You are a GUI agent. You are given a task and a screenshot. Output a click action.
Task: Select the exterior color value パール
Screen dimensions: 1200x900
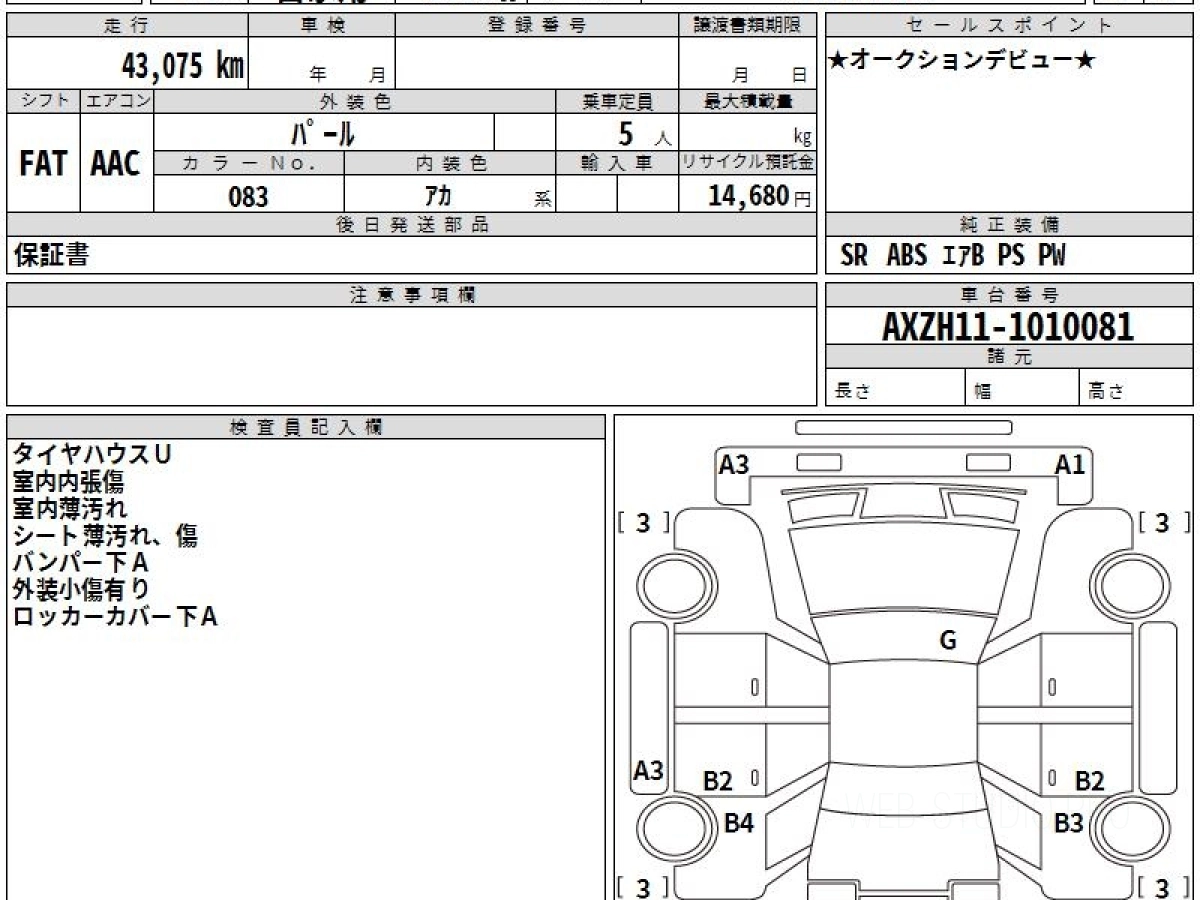point(322,132)
